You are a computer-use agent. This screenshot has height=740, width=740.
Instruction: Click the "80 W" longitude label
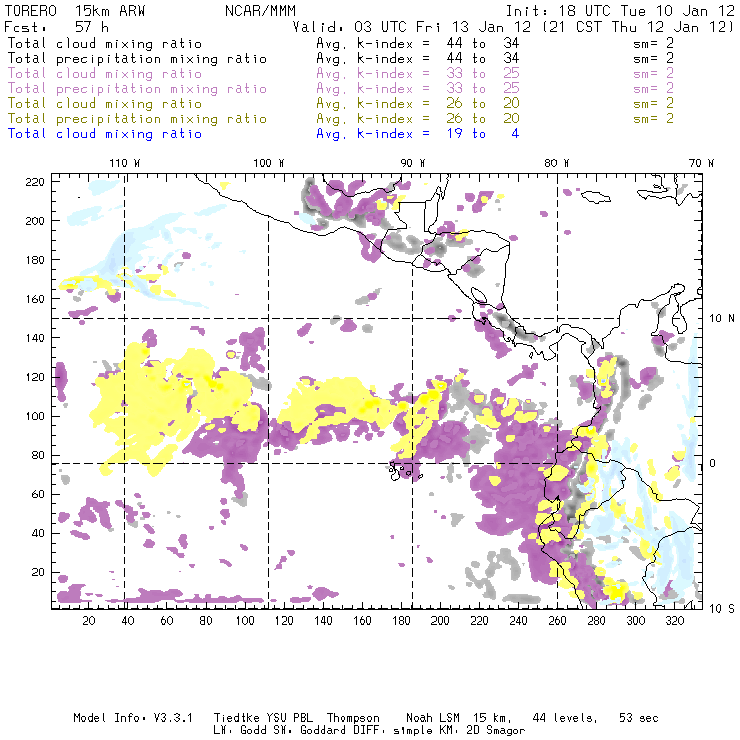tap(556, 163)
